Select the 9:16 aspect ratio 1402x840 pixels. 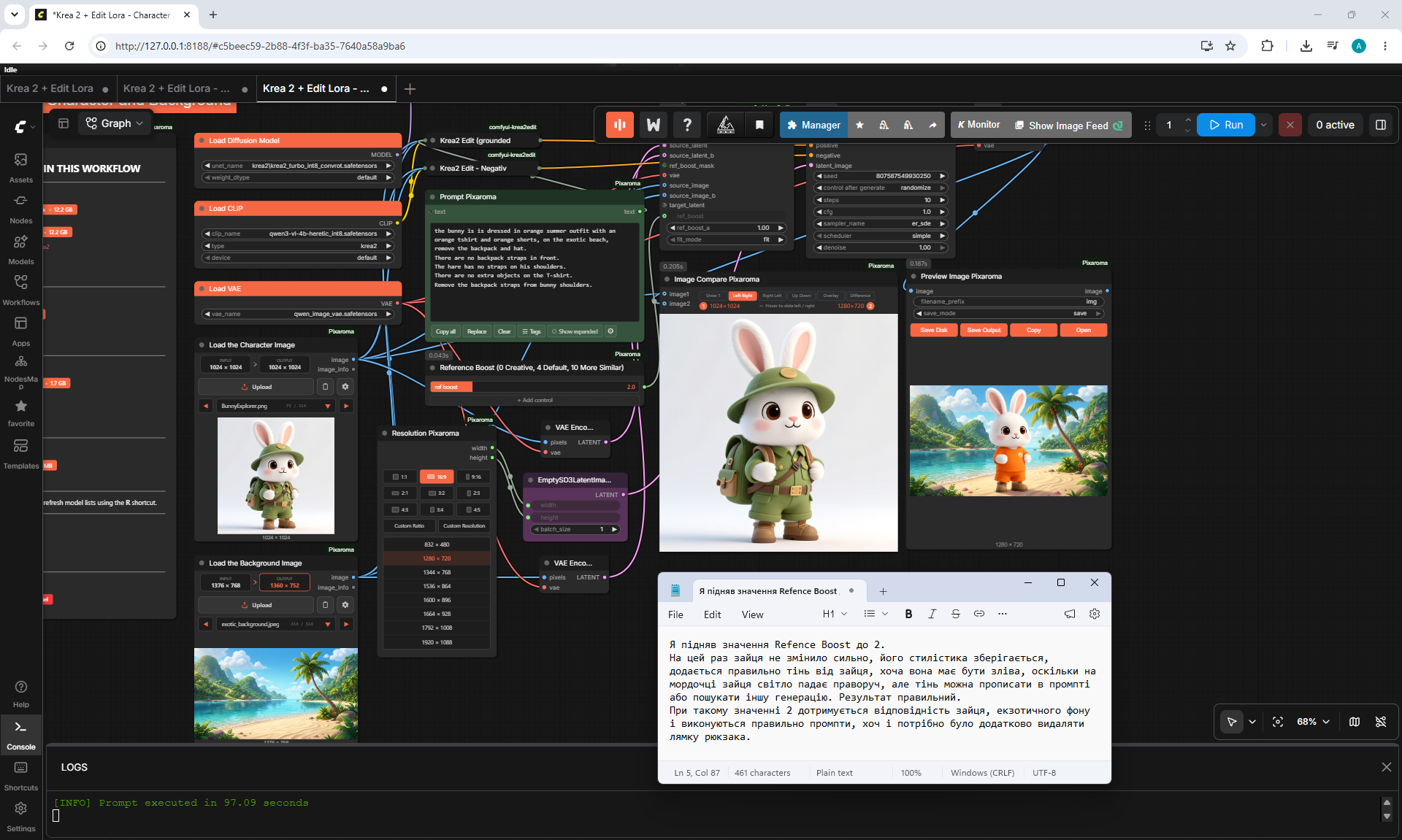473,477
